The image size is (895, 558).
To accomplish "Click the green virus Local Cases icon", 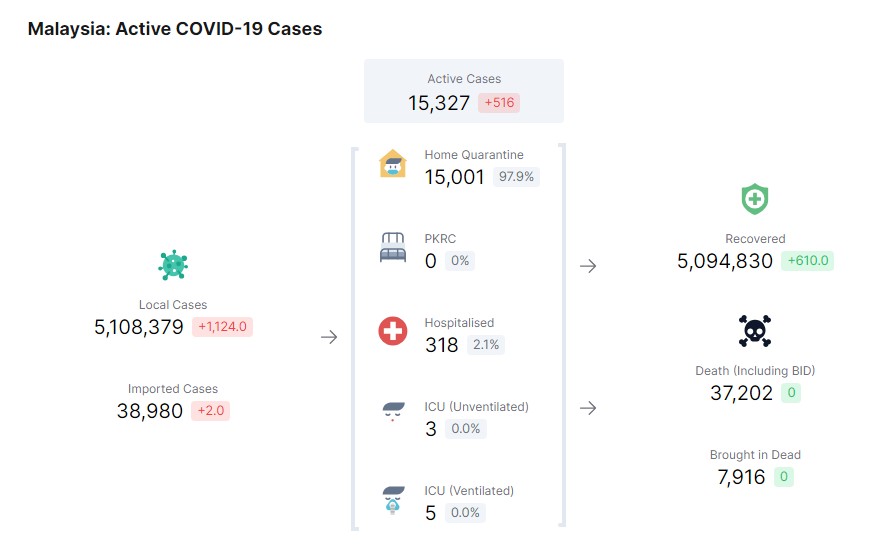I will (x=173, y=265).
